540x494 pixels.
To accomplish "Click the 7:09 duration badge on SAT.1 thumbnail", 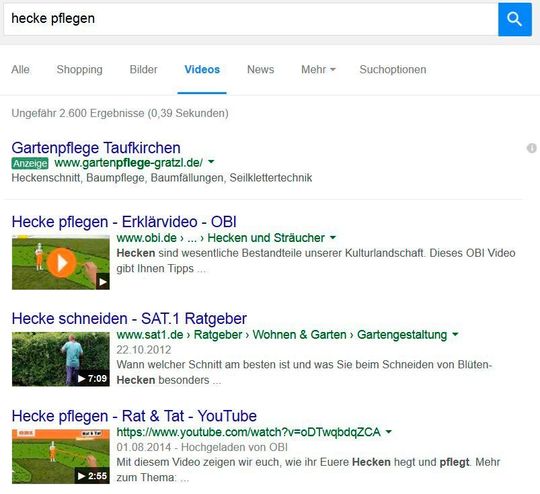I will point(92,379).
